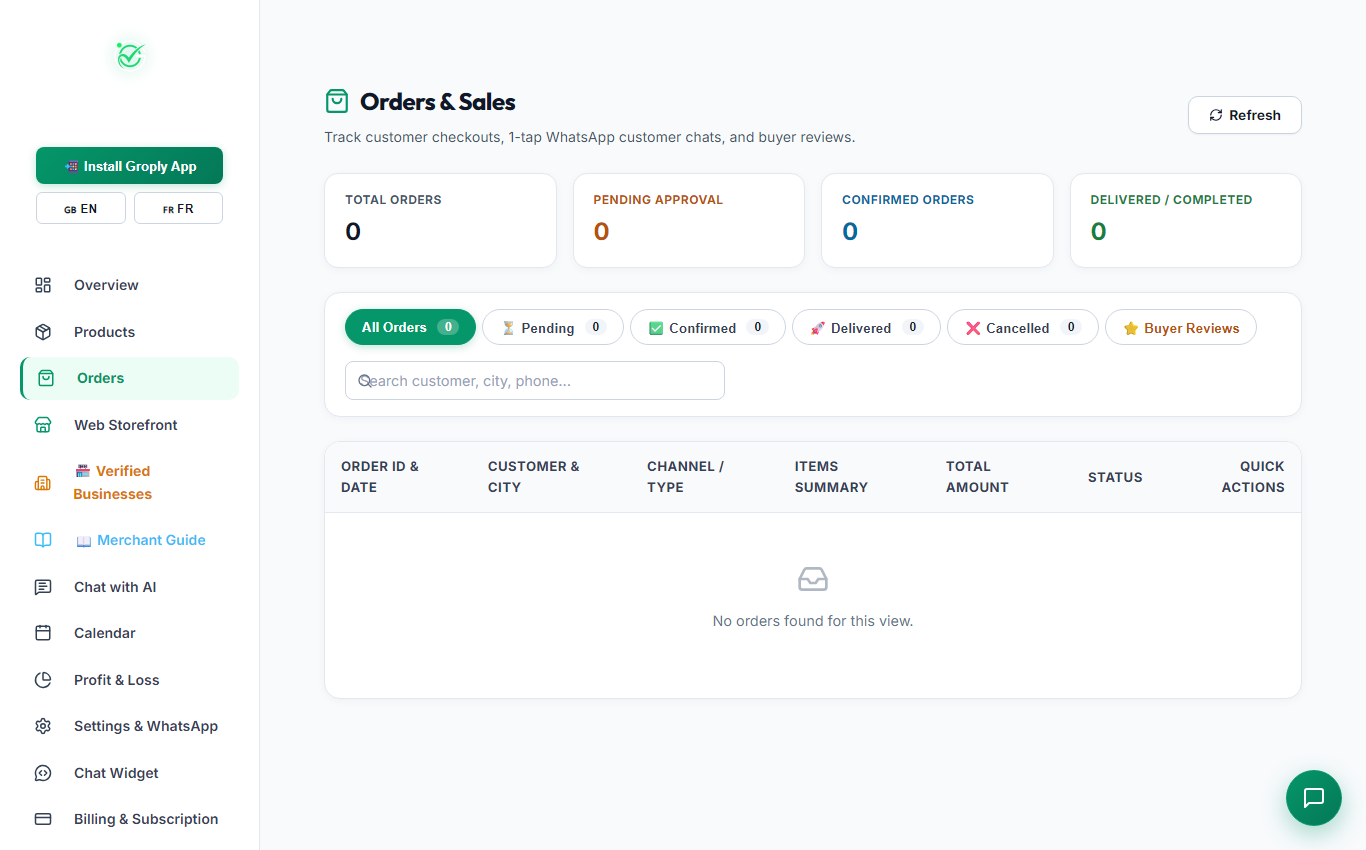Open Overview via its grid icon
The width and height of the screenshot is (1366, 850).
point(43,285)
